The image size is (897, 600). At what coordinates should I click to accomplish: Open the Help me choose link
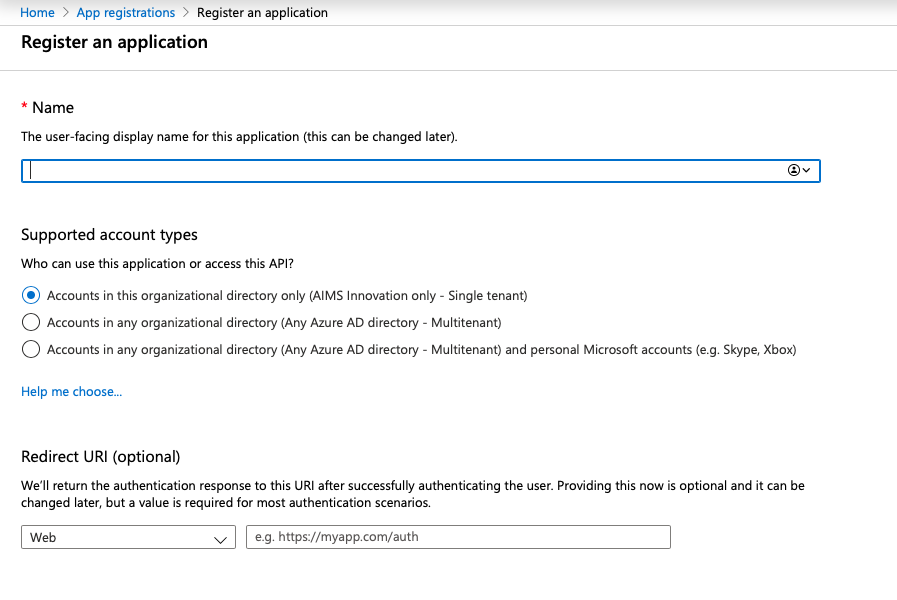click(72, 392)
